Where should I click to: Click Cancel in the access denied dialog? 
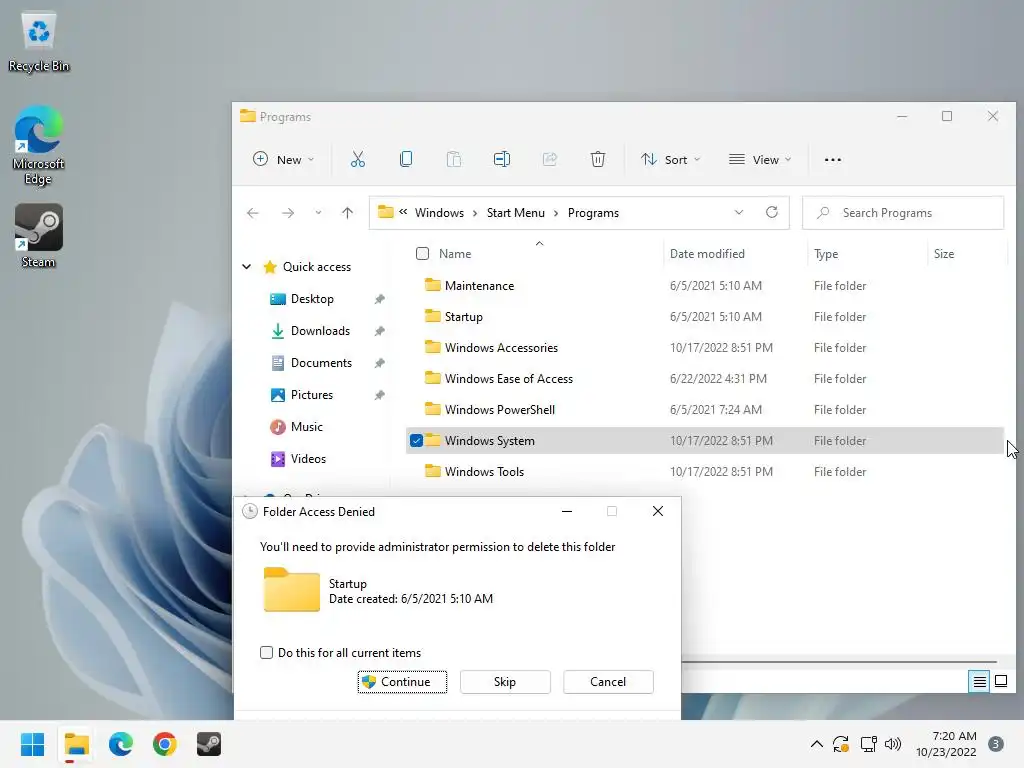pos(608,682)
